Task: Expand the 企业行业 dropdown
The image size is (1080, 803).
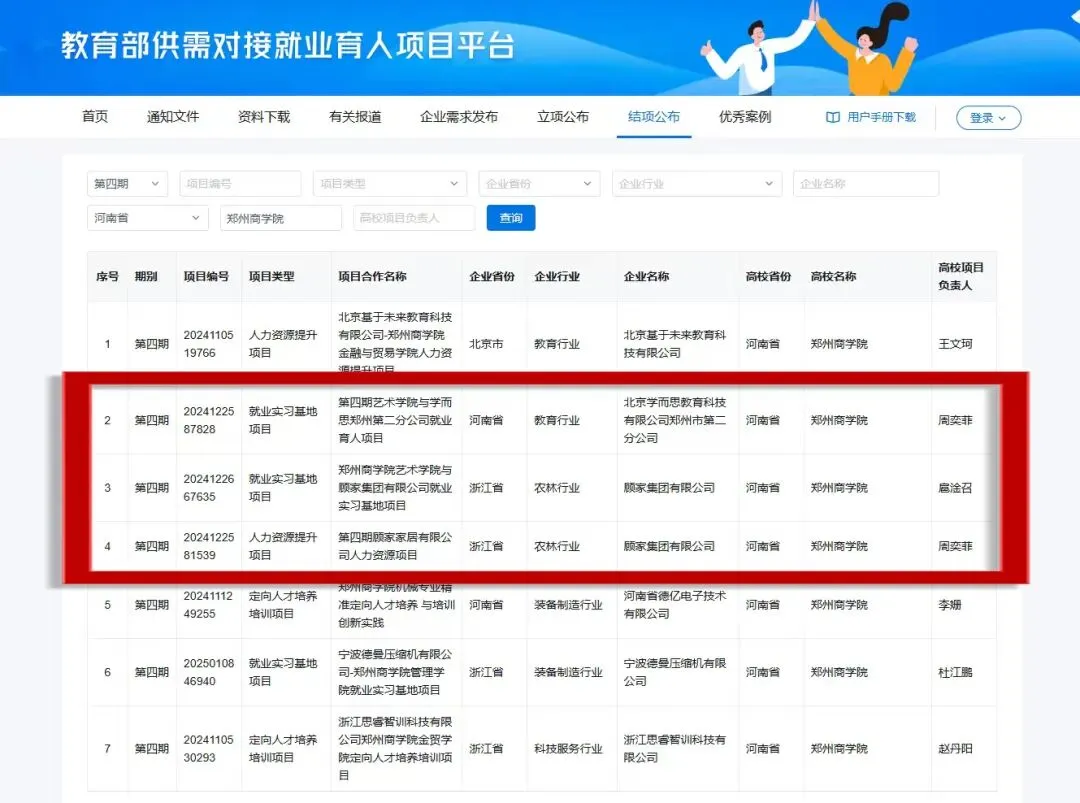Action: (697, 184)
